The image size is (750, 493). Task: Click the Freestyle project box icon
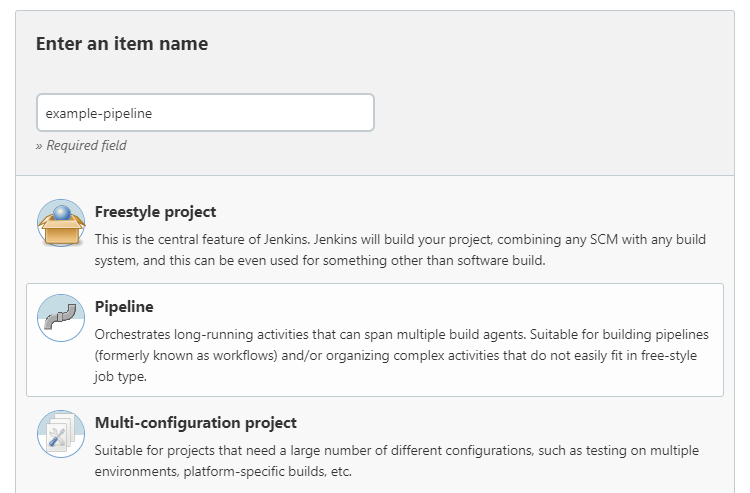coord(61,223)
